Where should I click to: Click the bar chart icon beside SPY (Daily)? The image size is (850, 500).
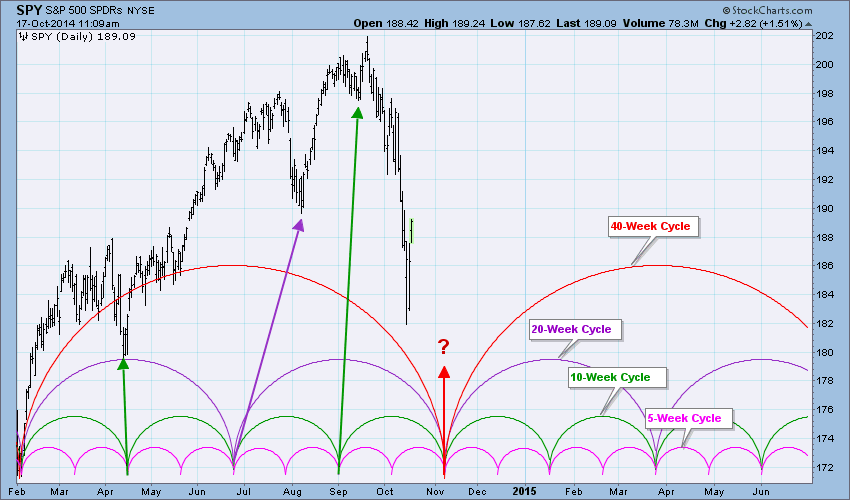(x=23, y=36)
